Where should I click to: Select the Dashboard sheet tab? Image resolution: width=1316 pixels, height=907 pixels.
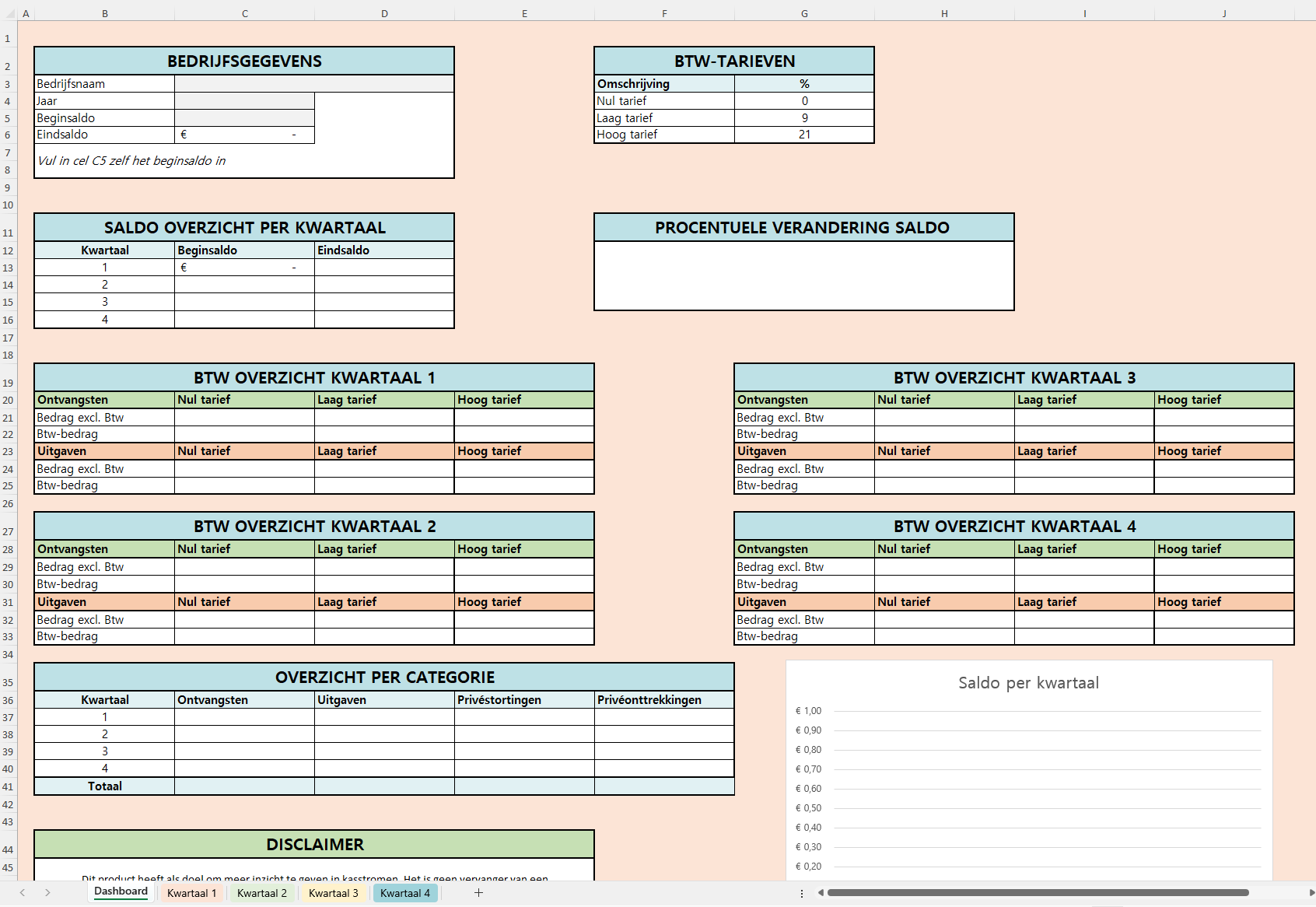click(121, 892)
